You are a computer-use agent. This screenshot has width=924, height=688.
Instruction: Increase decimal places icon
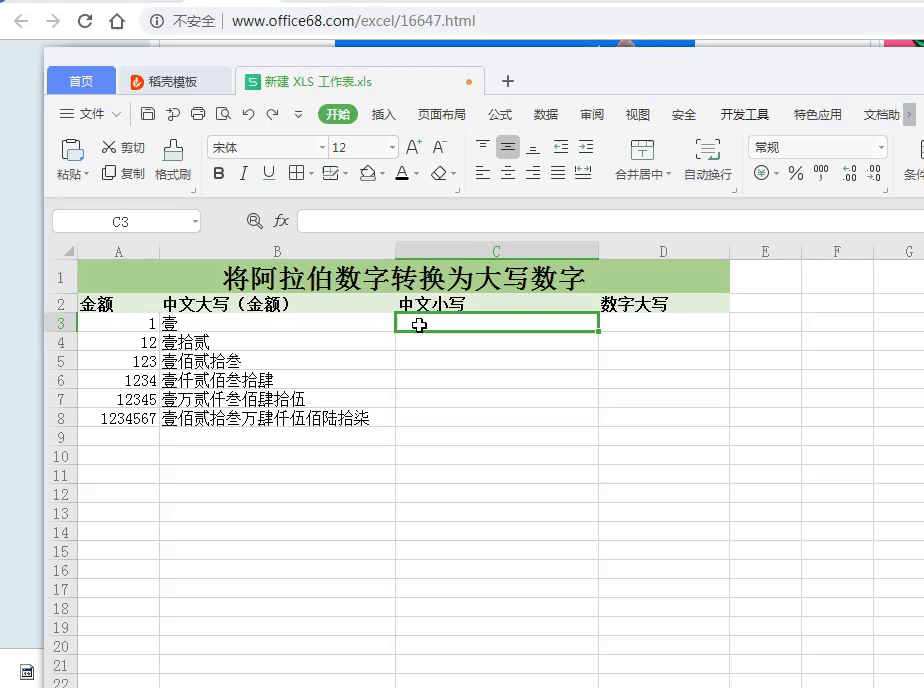(849, 173)
